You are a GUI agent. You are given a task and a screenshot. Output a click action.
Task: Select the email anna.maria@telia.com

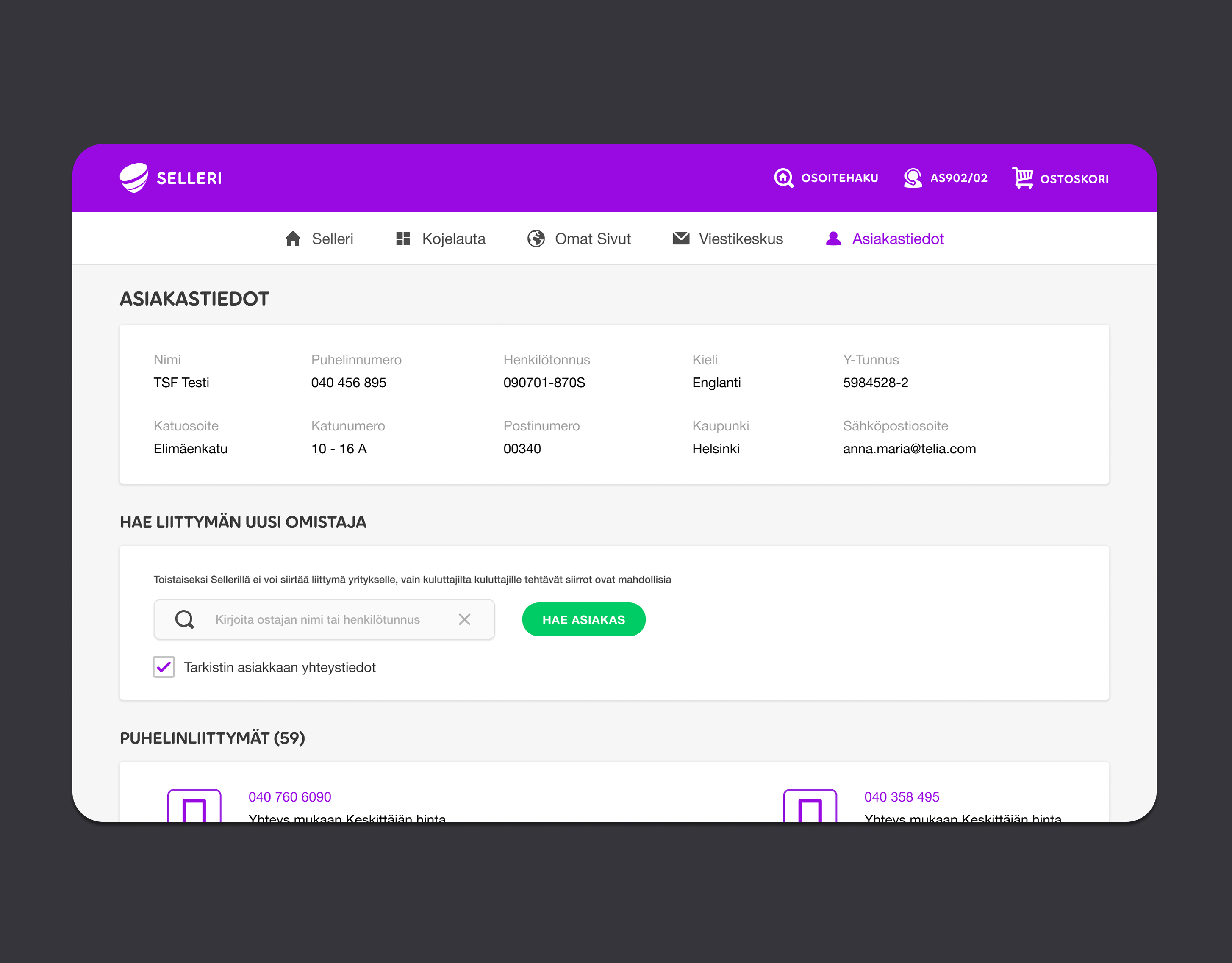click(909, 449)
